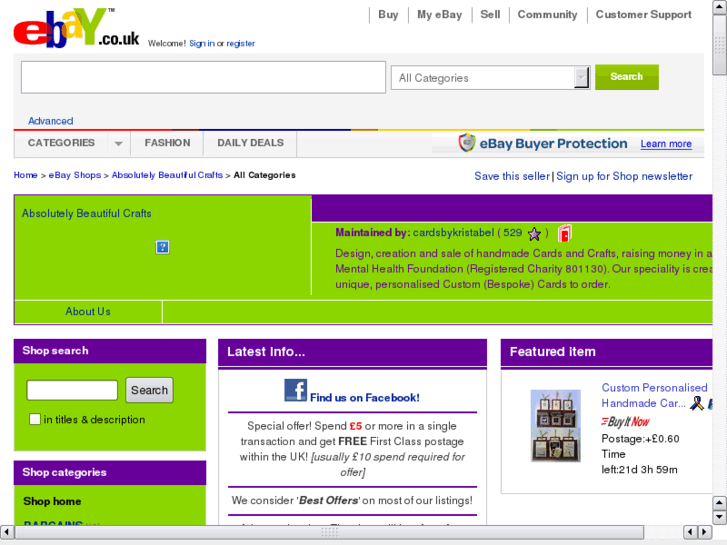Click the main eBay search input field
Image resolution: width=727 pixels, height=545 pixels.
[x=203, y=77]
